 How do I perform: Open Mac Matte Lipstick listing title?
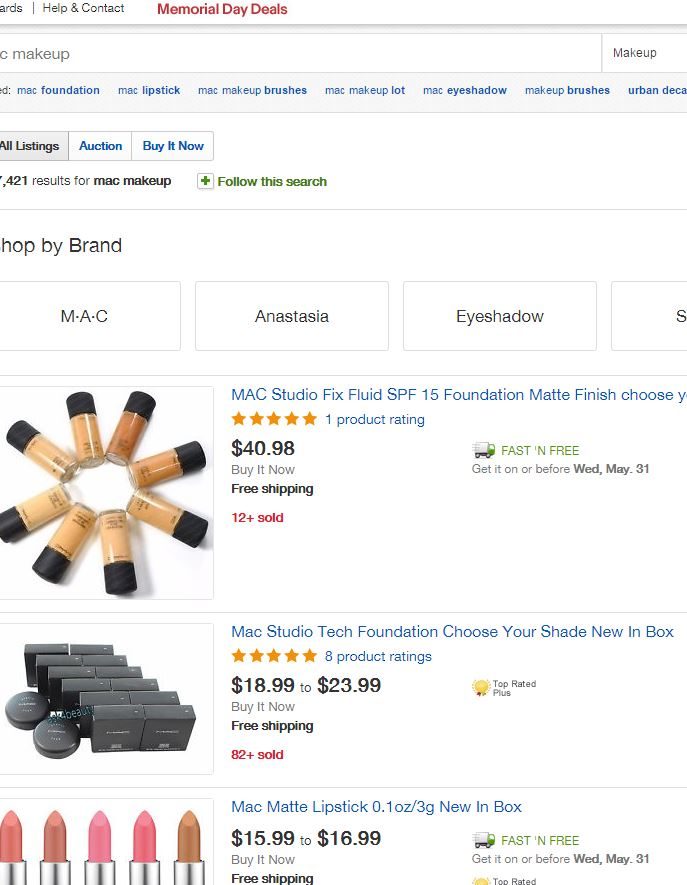pos(376,807)
